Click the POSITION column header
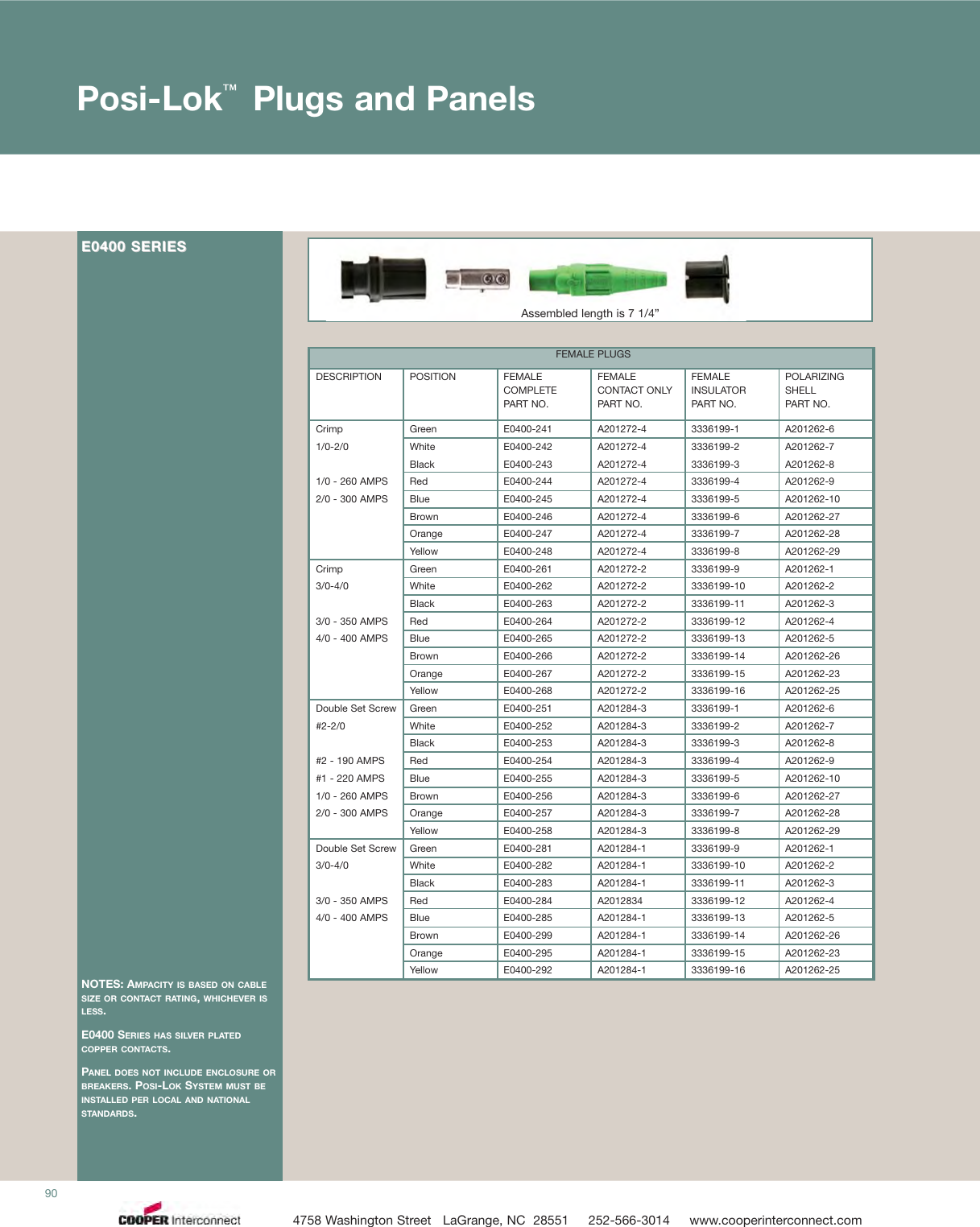Screen dimensions: 980x1227 tap(432, 377)
